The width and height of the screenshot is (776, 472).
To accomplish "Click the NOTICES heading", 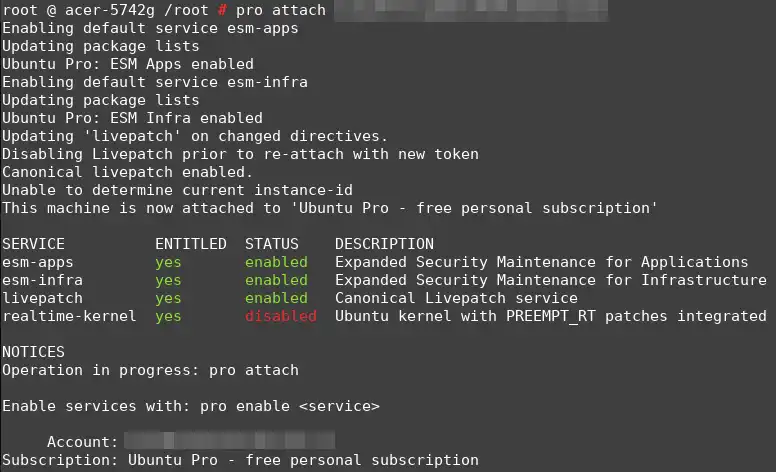I will pyautogui.click(x=33, y=352).
